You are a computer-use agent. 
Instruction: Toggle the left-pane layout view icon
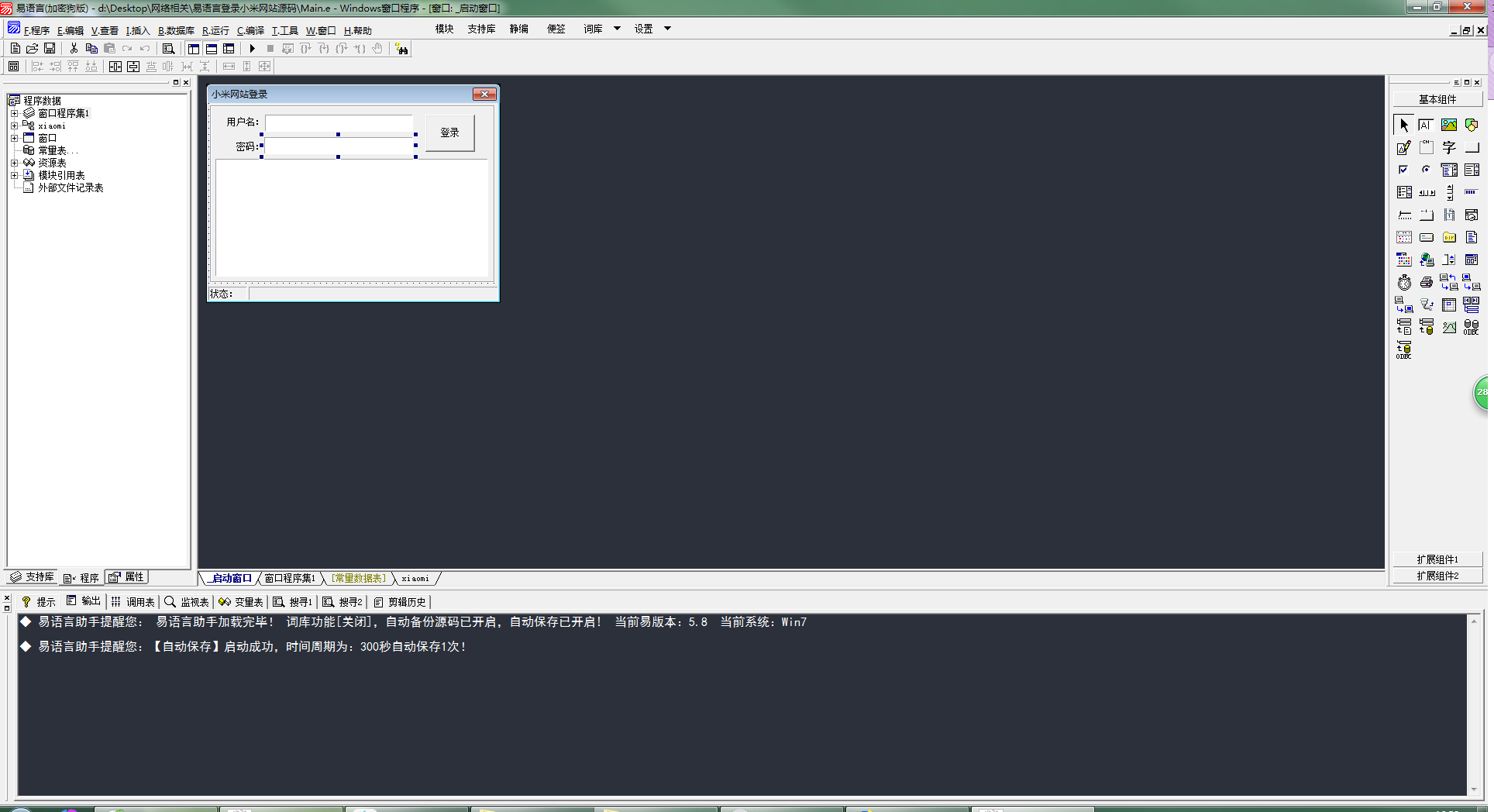tap(194, 49)
